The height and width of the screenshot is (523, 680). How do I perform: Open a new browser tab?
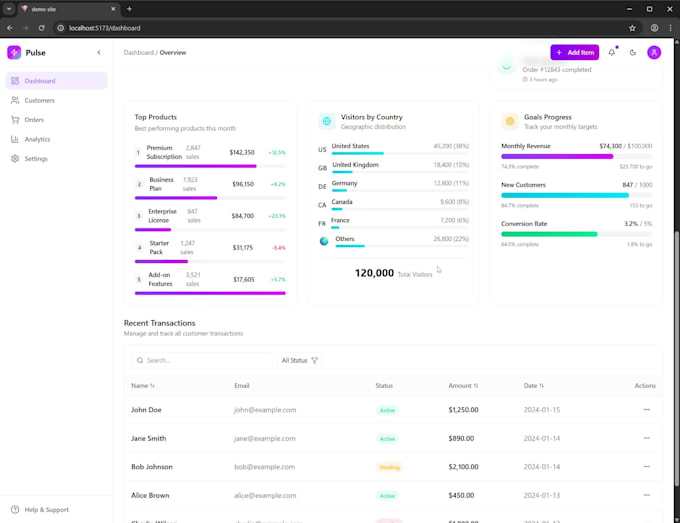pyautogui.click(x=129, y=9)
